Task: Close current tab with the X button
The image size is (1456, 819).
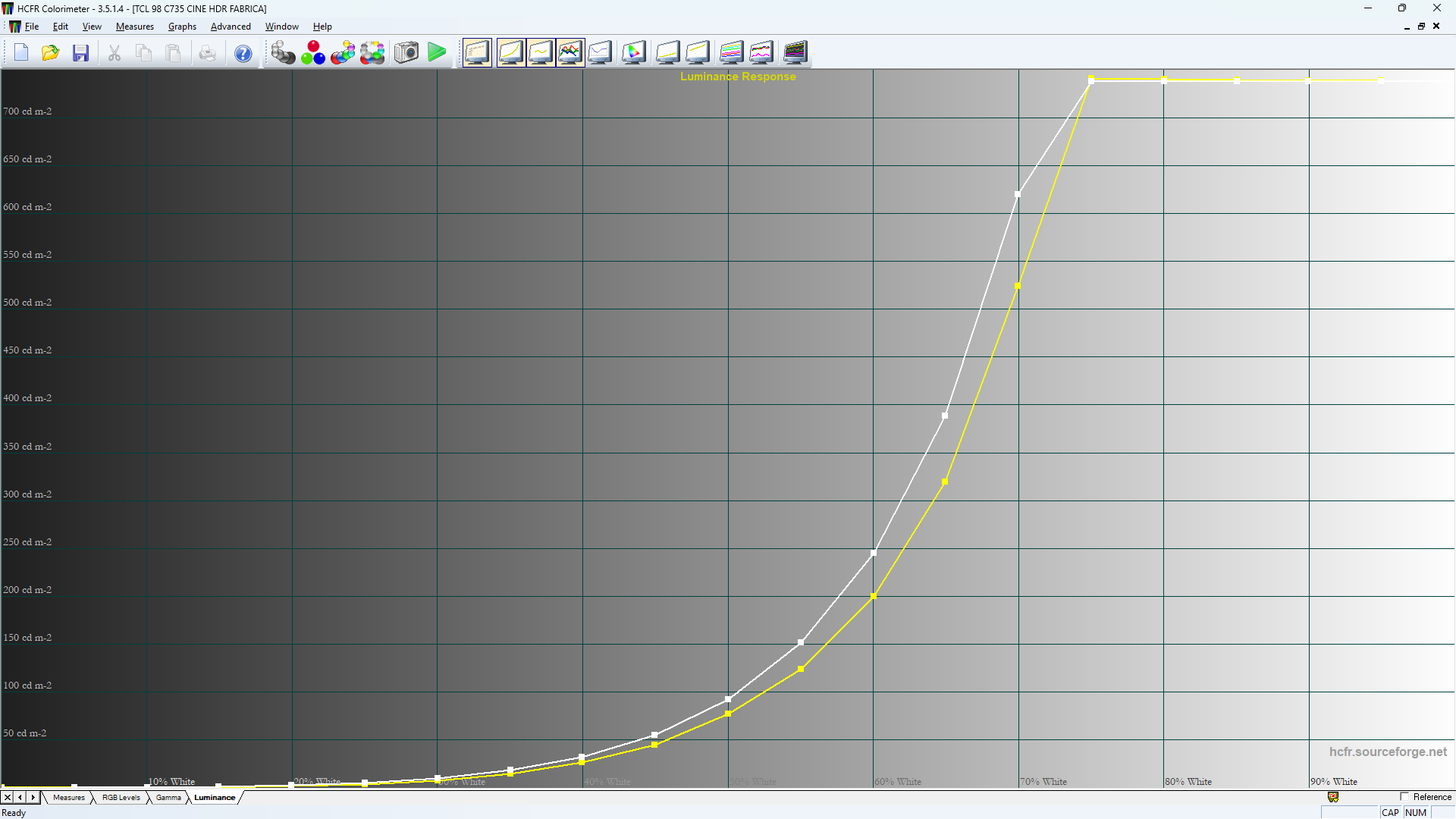Action: 8,798
